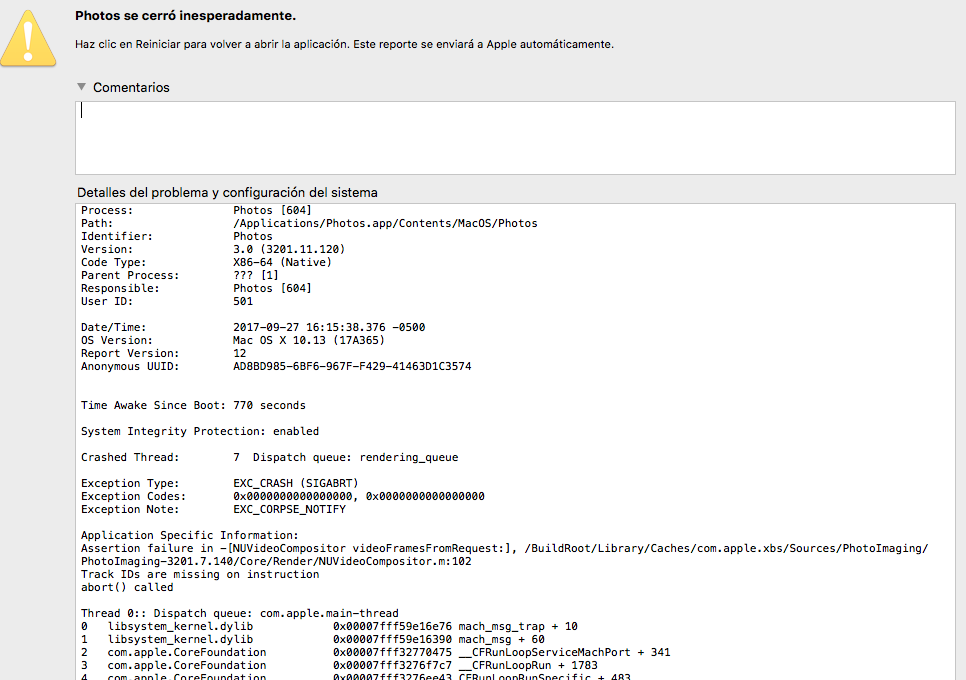The image size is (966, 680).
Task: Click the "Photos se cerró inesperadamente" heading
Action: click(185, 16)
